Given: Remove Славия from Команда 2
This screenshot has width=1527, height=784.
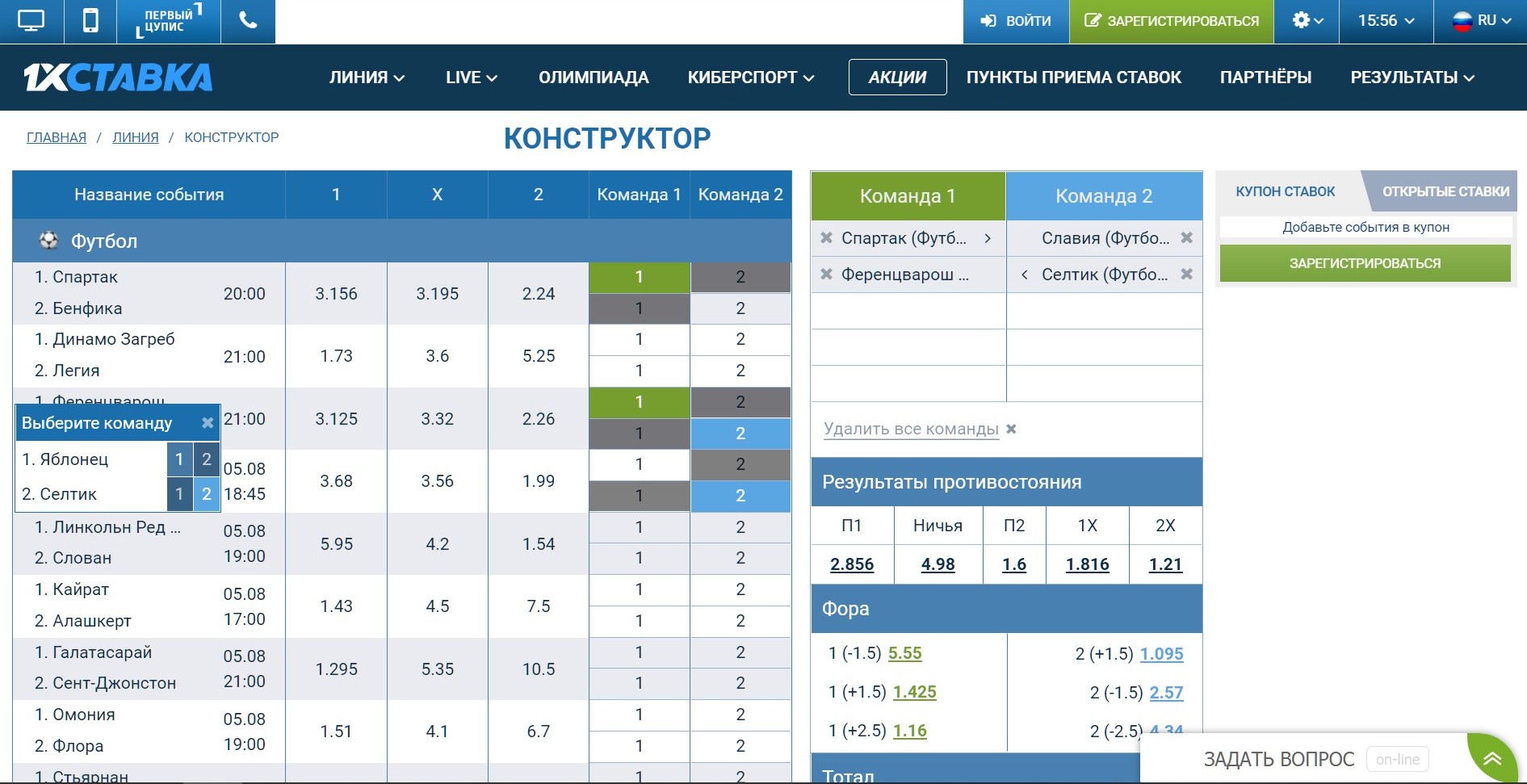Looking at the screenshot, I should click(x=1186, y=238).
